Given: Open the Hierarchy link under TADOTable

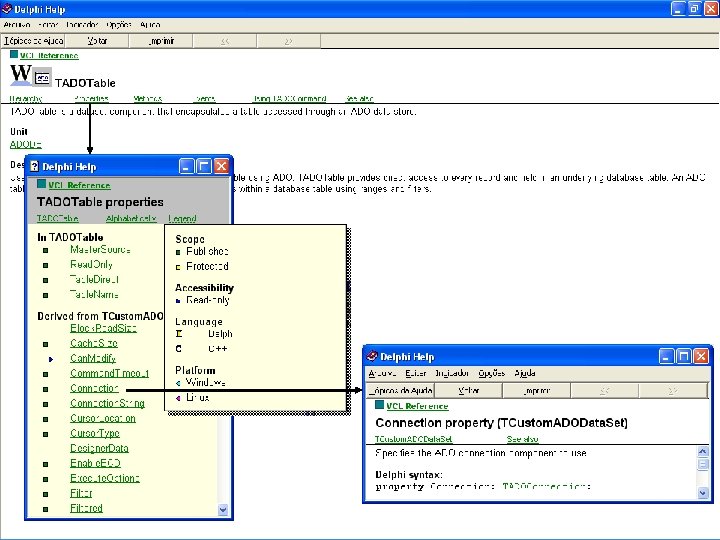Looking at the screenshot, I should coord(26,98).
